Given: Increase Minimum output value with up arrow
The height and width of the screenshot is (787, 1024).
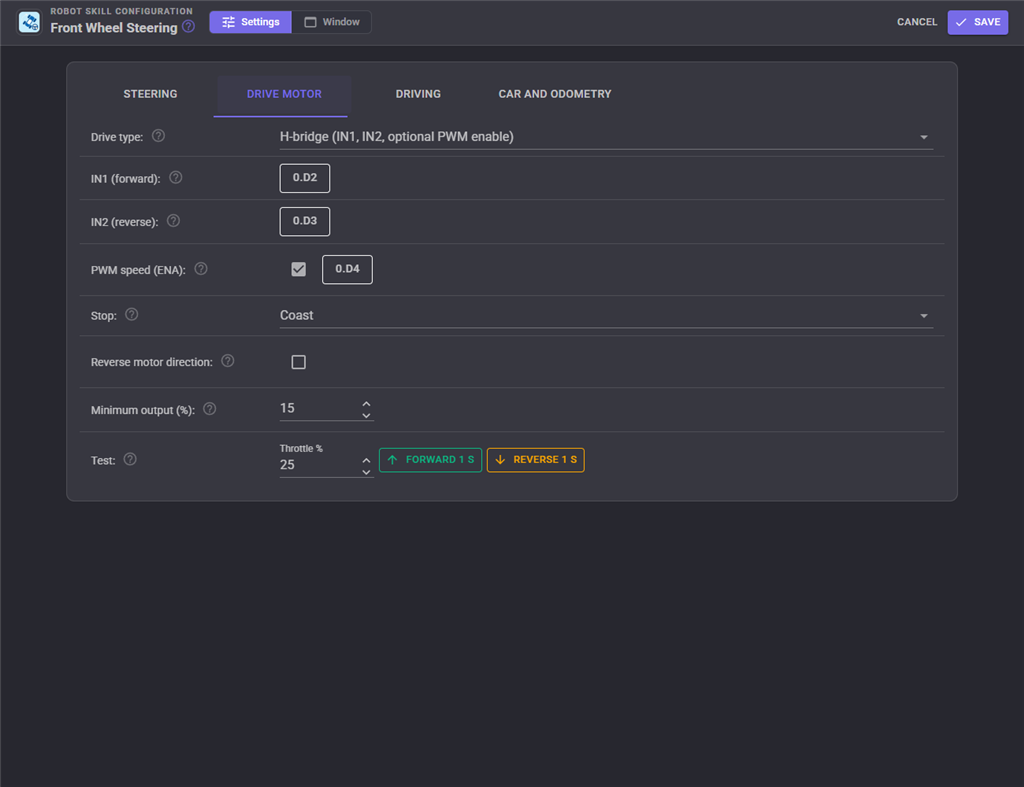Looking at the screenshot, I should point(366,404).
